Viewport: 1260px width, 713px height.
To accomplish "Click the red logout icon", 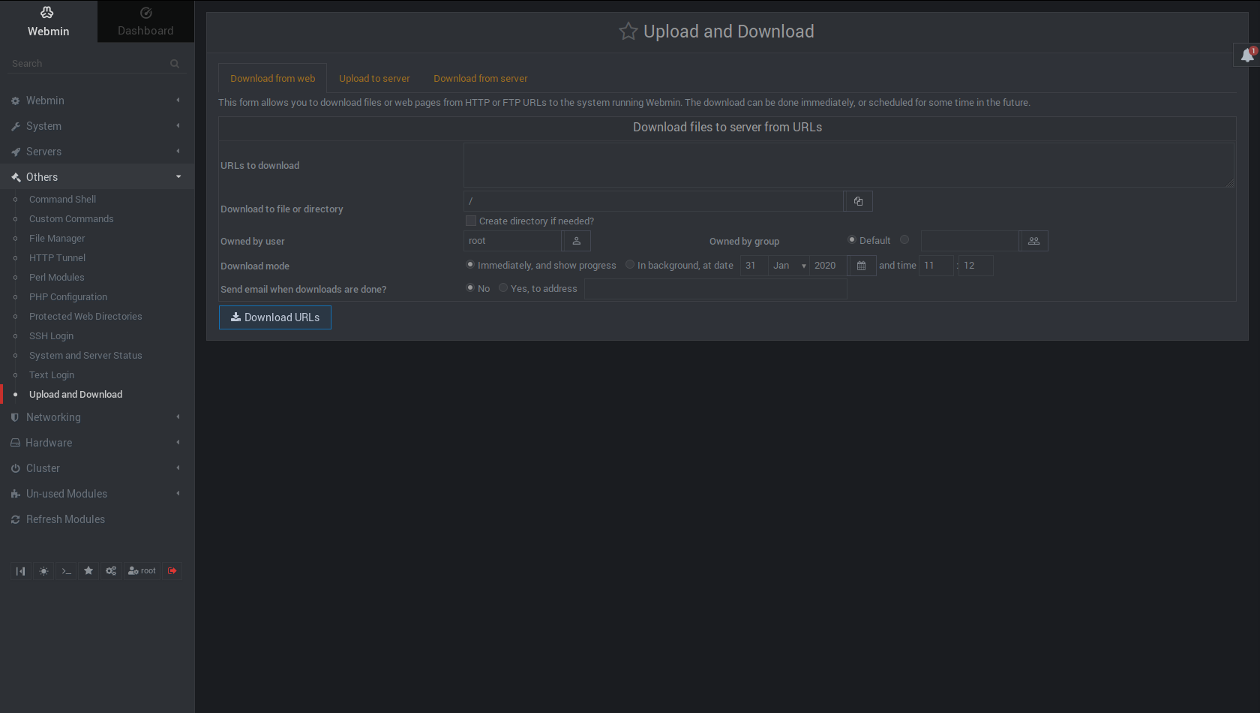I will click(172, 571).
